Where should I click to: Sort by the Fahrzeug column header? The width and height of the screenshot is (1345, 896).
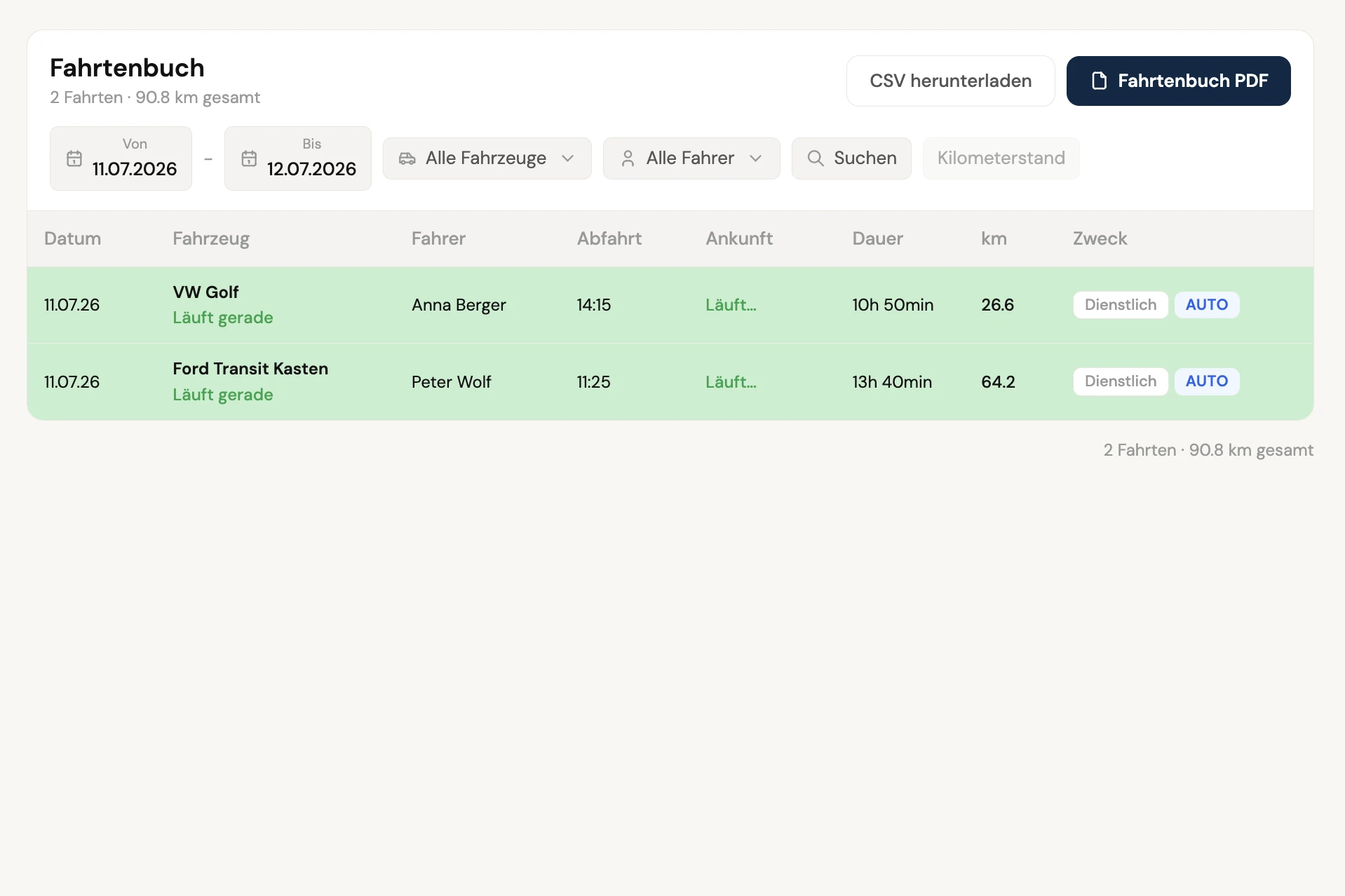211,239
